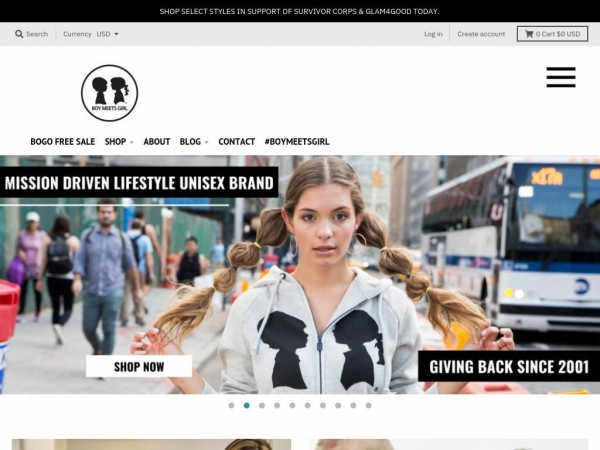600x450 pixels.
Task: Click the search magnifier icon
Action: pos(19,34)
